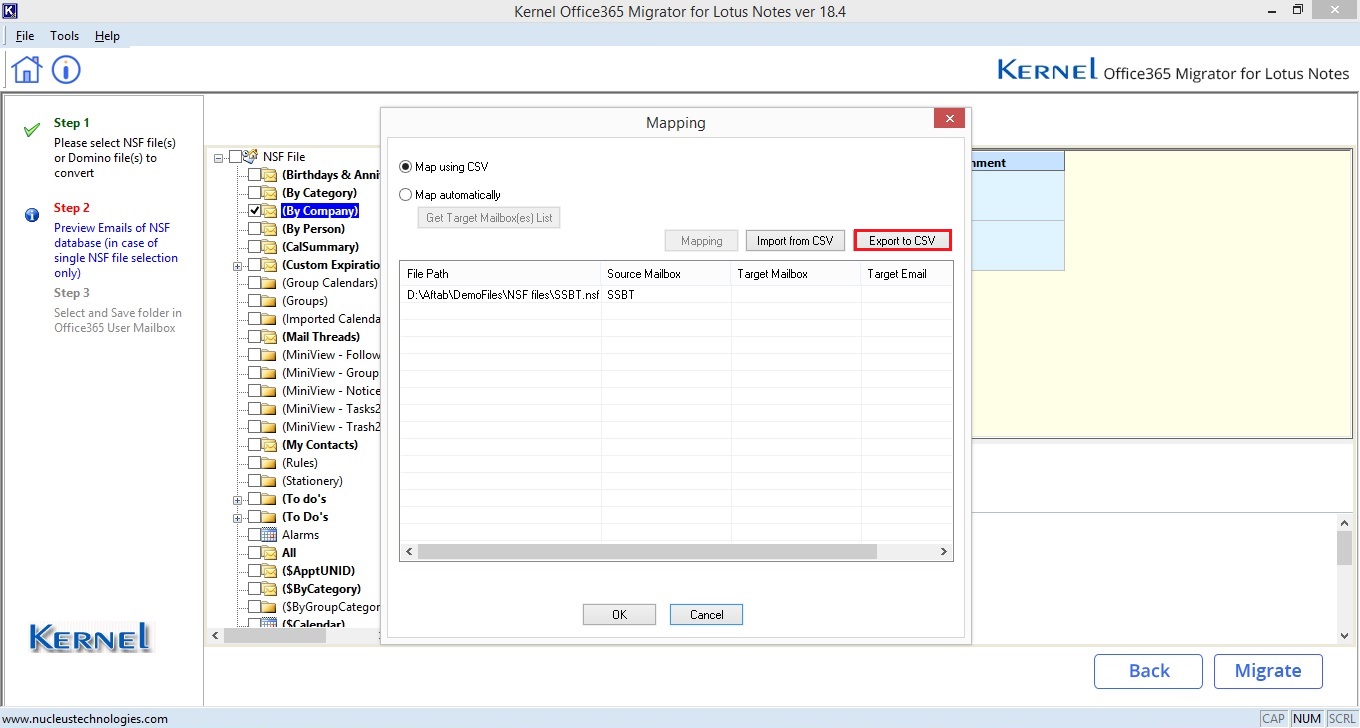The image size is (1360, 728).
Task: Open the File menu
Action: [x=25, y=36]
